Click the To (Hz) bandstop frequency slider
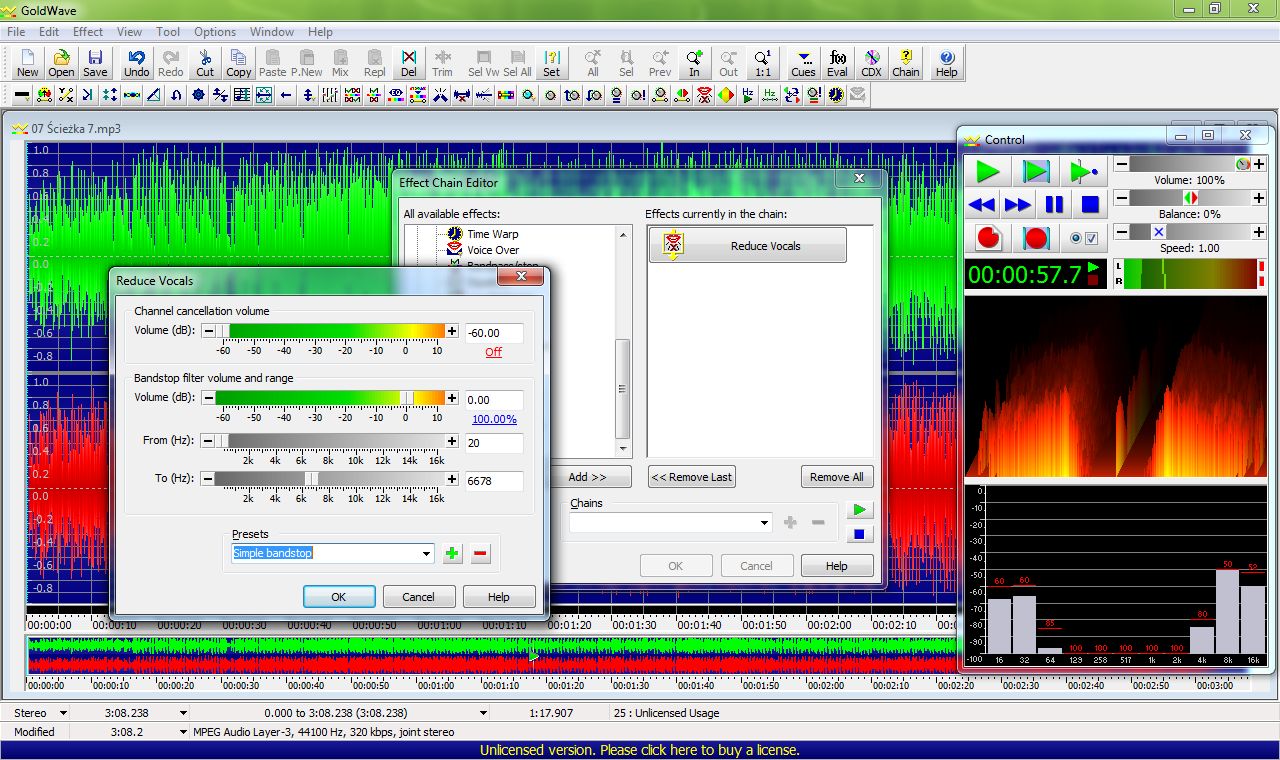Screen dimensions: 1280x760 tap(330, 479)
